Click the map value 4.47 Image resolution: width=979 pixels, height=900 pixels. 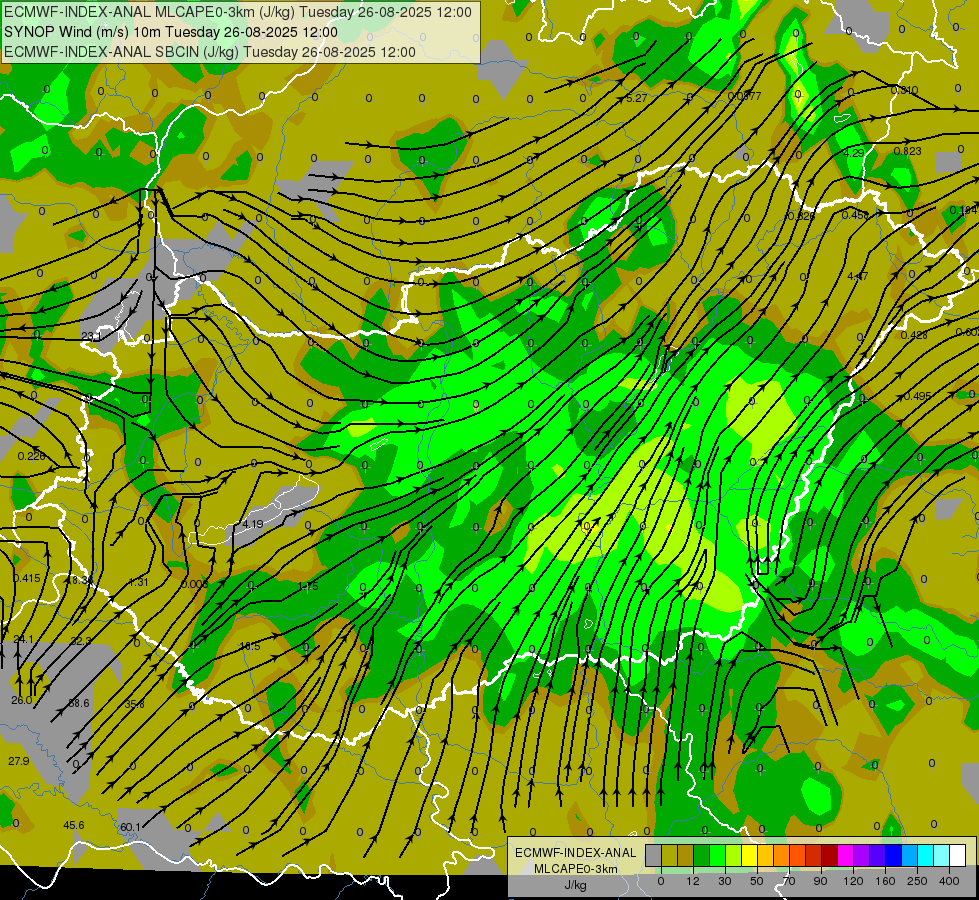coord(858,276)
